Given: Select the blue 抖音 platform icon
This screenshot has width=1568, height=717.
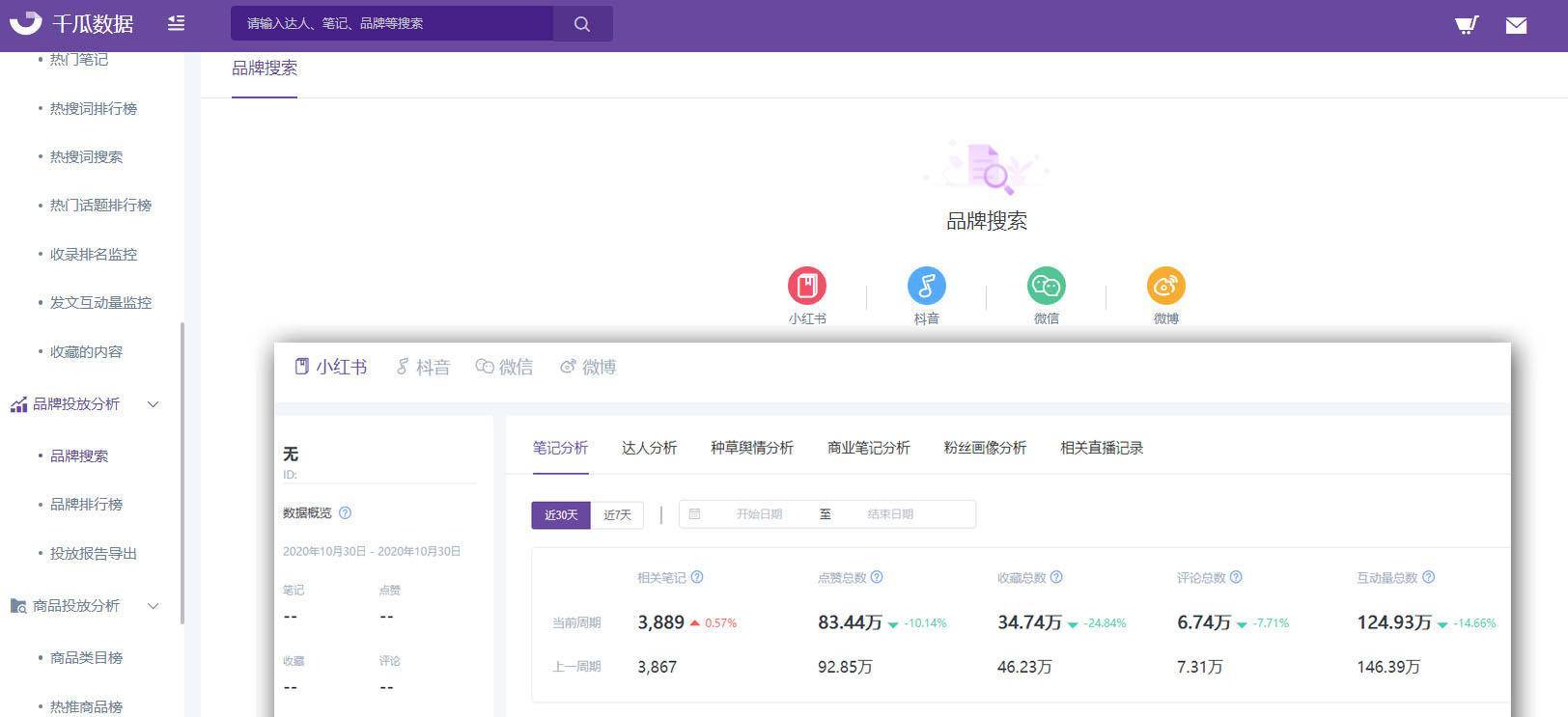Looking at the screenshot, I should (x=926, y=287).
